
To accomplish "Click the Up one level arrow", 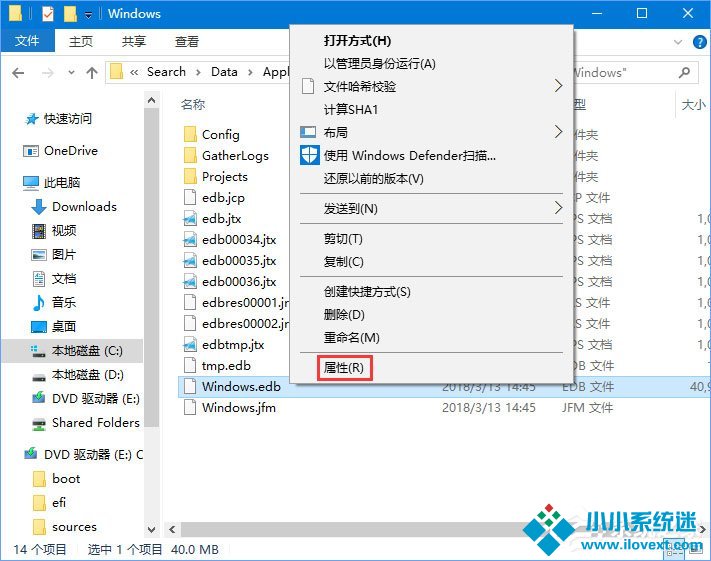I will click(92, 73).
